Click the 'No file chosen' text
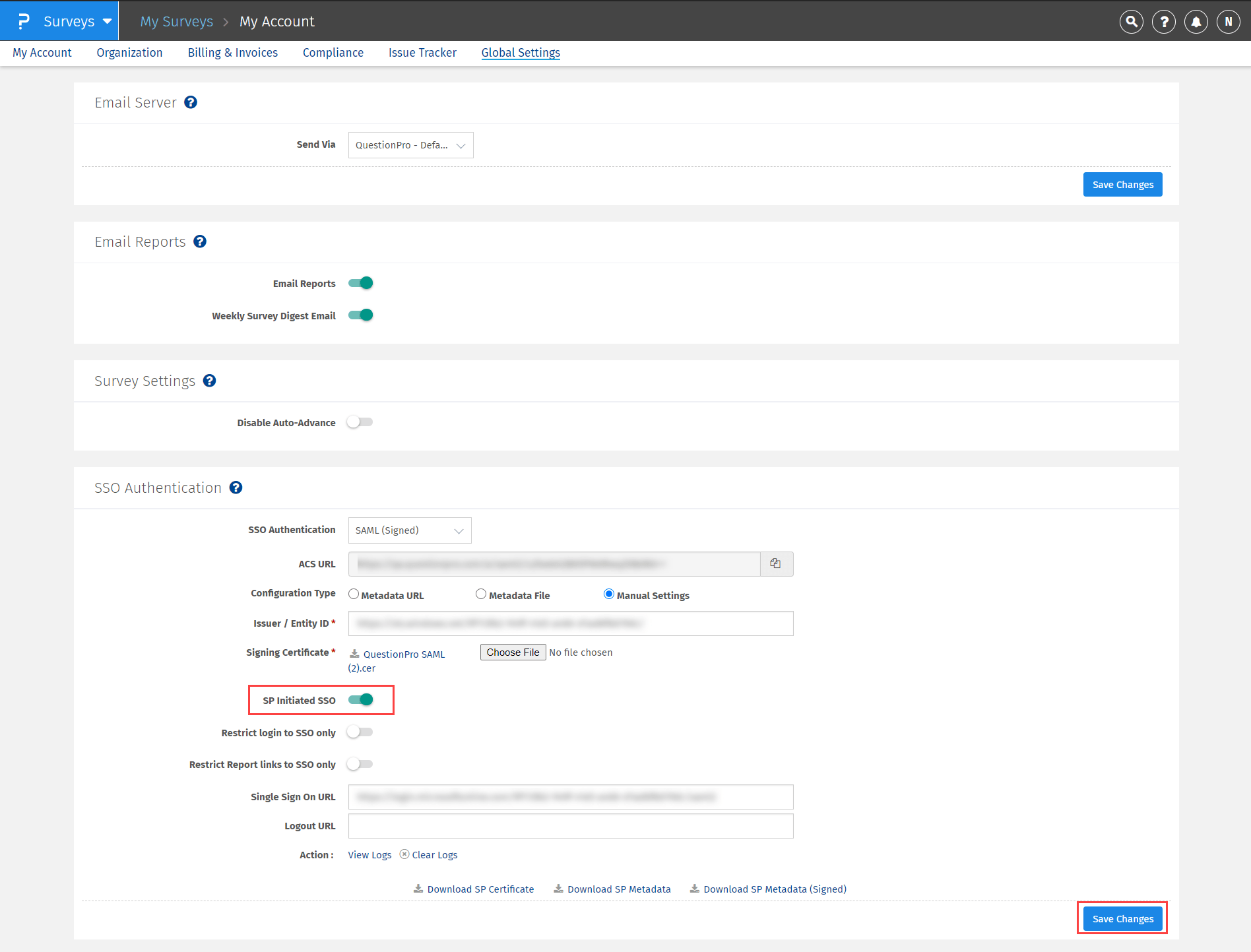 click(x=581, y=652)
